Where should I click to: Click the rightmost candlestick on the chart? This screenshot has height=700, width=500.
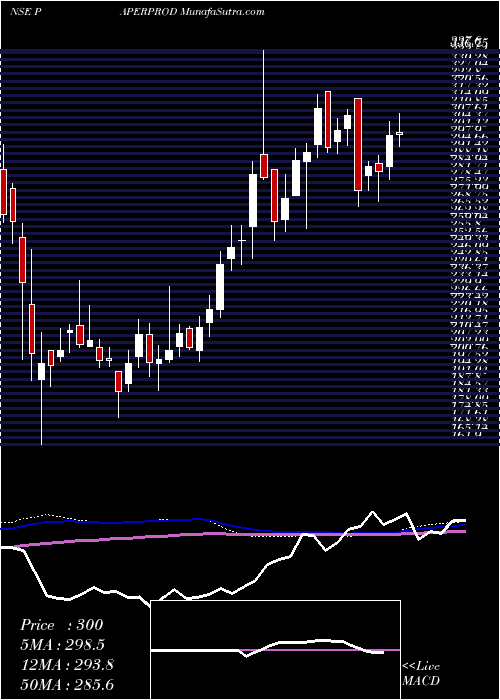pyautogui.click(x=400, y=133)
